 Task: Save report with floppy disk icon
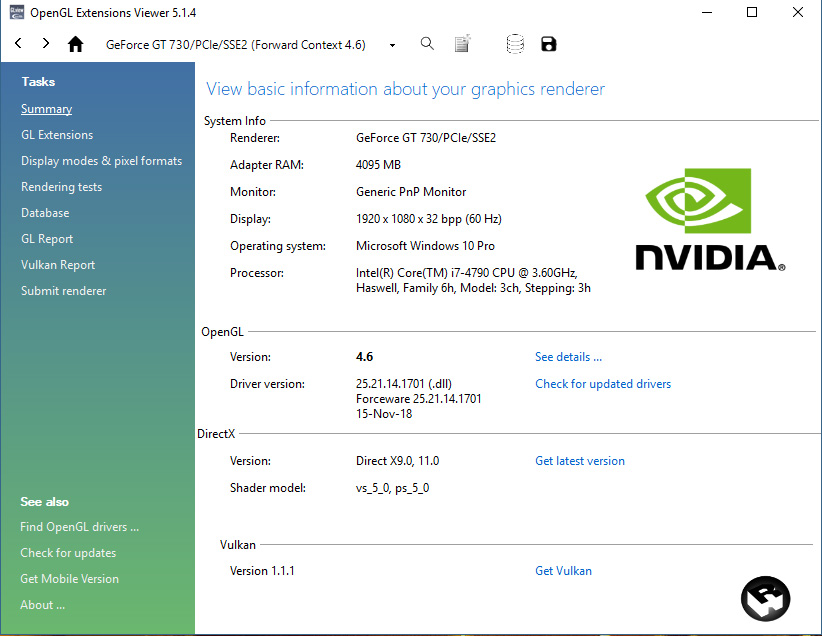[x=548, y=44]
